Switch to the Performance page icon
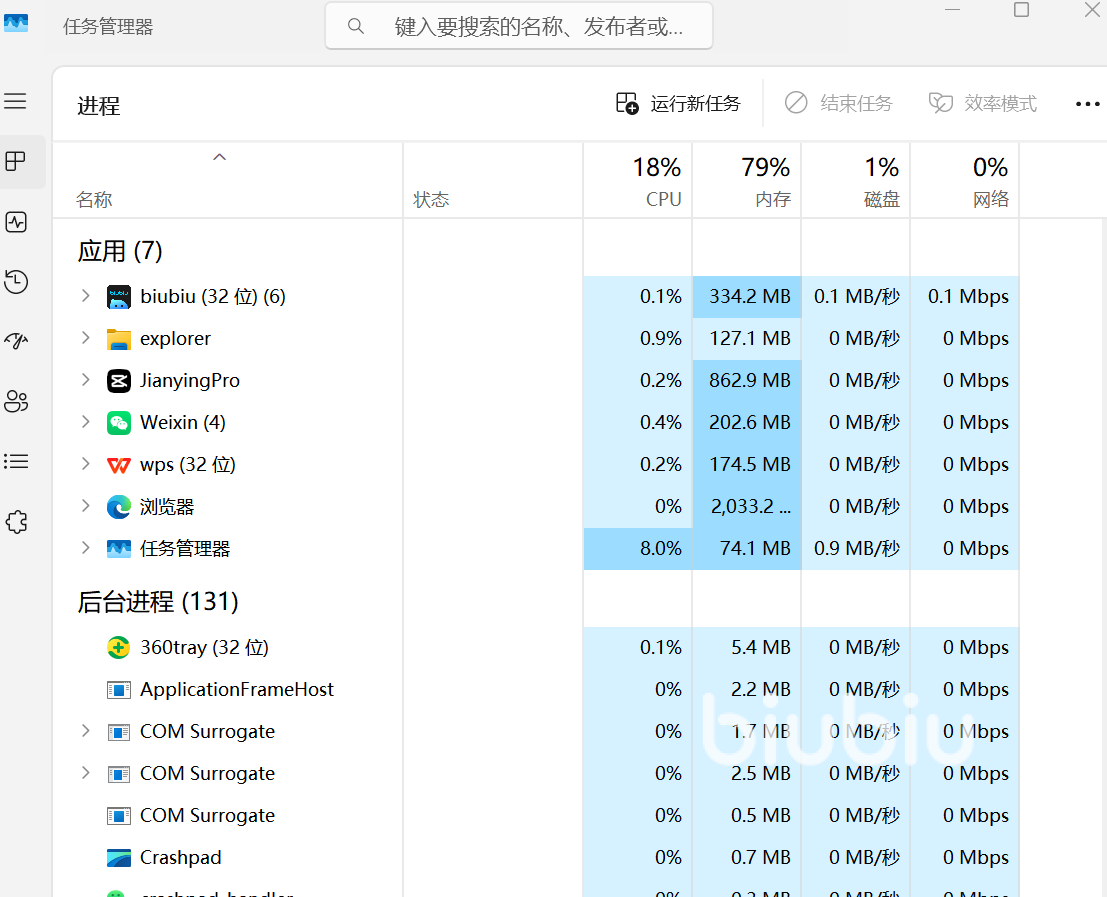 [16, 222]
